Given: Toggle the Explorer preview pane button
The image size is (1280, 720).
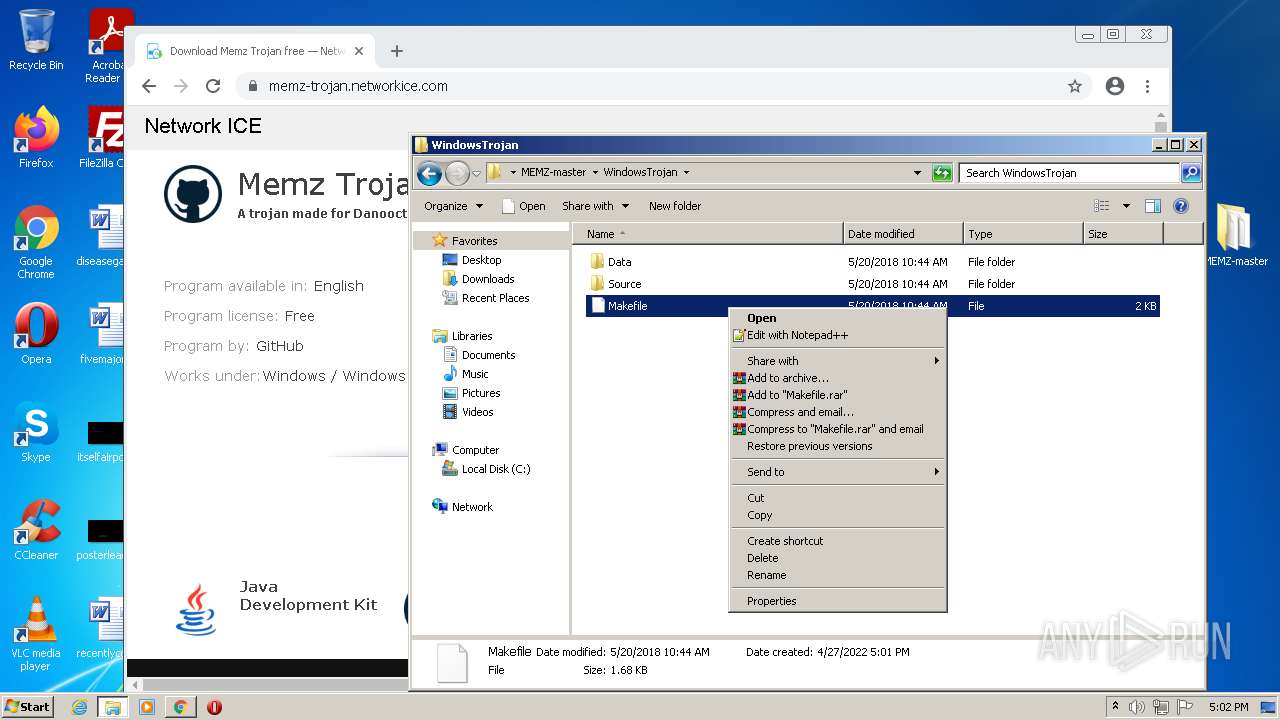Looking at the screenshot, I should (x=1152, y=206).
